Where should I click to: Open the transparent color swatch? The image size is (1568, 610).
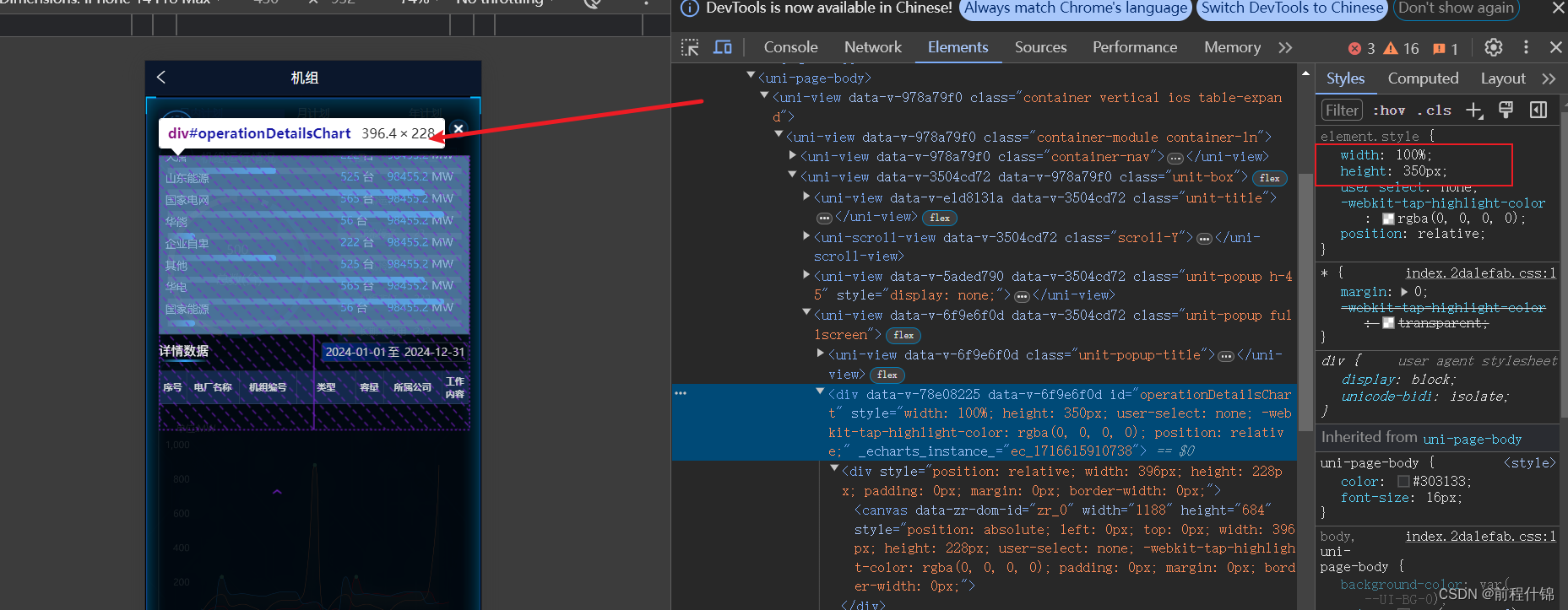click(x=1388, y=323)
